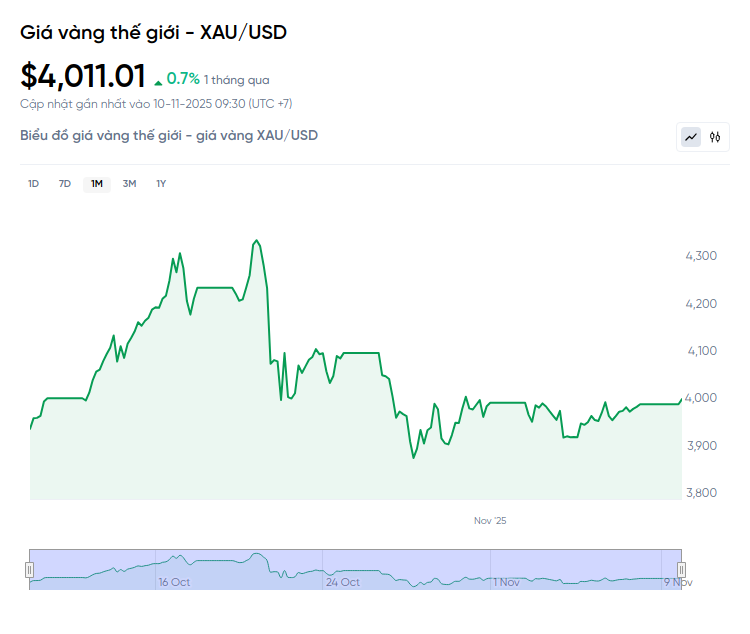Select the 1M time range
This screenshot has width=750, height=634.
coord(97,184)
